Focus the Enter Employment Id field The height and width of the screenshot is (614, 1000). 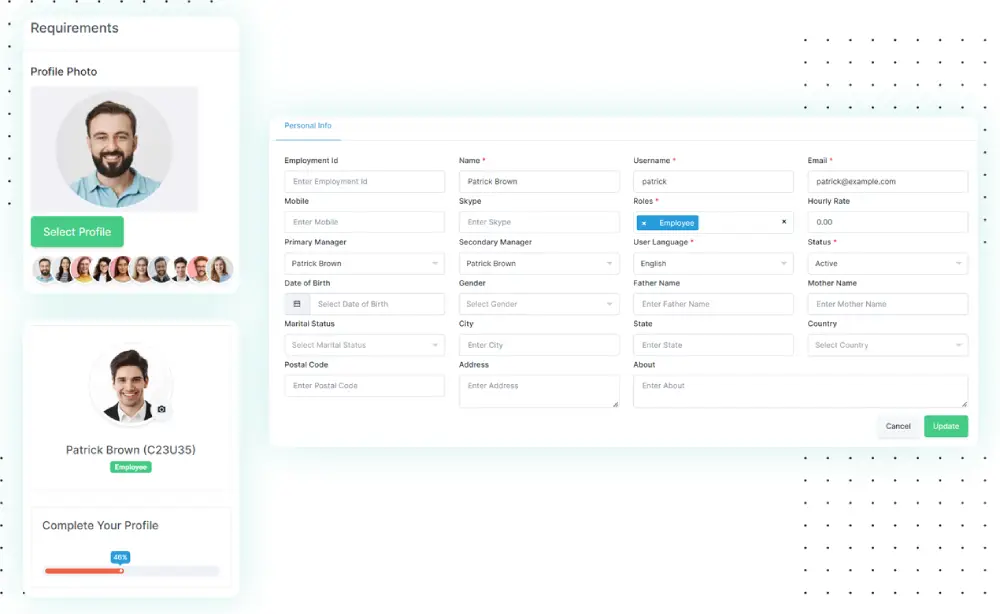tap(364, 182)
